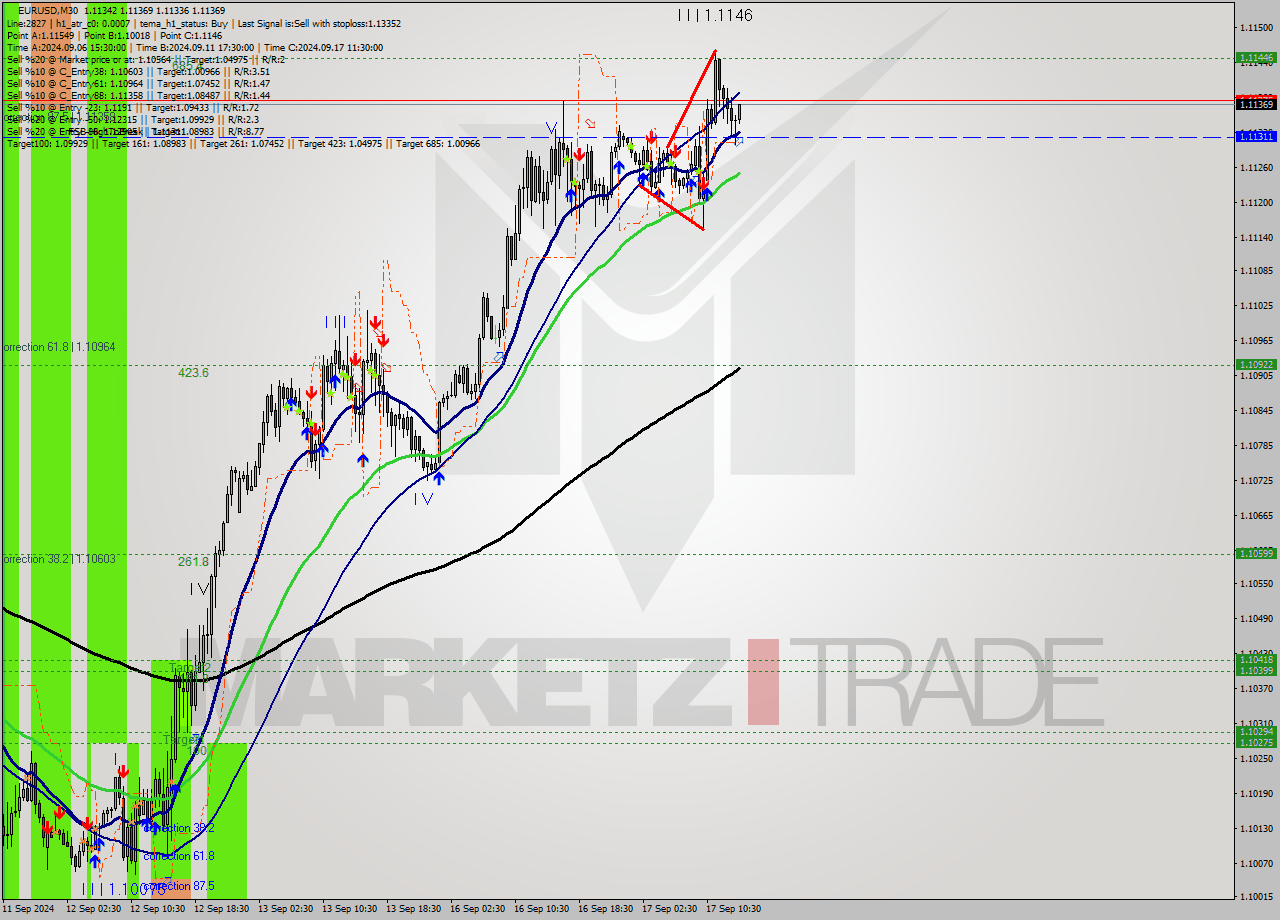Click the green 1.10418 price tag
Image resolution: width=1280 pixels, height=920 pixels.
coord(1255,659)
